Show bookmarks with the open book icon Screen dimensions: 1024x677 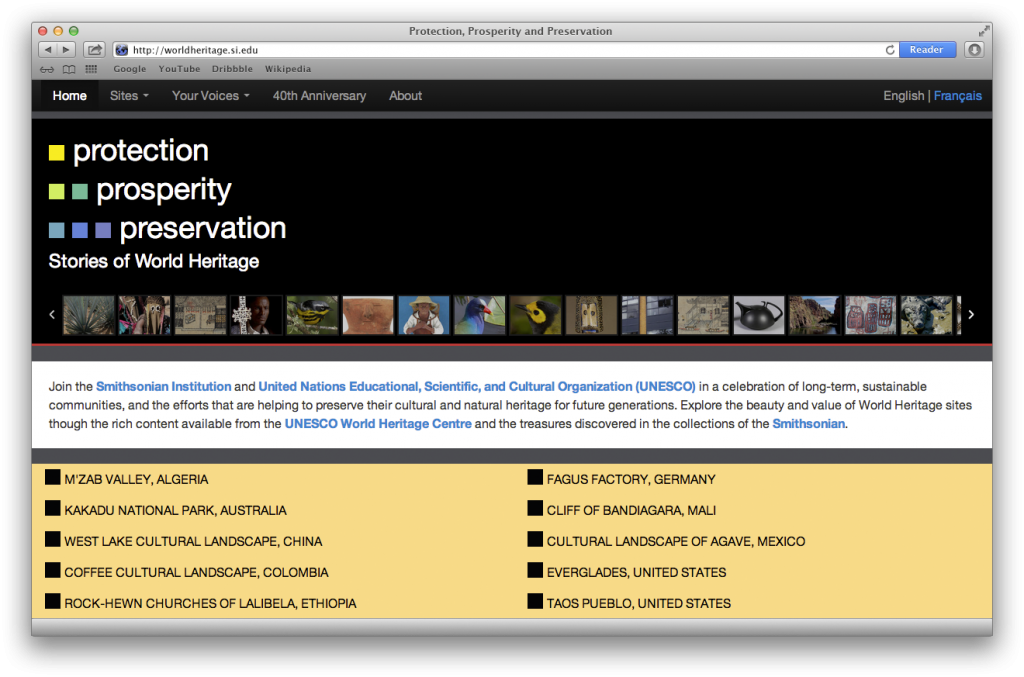(69, 69)
